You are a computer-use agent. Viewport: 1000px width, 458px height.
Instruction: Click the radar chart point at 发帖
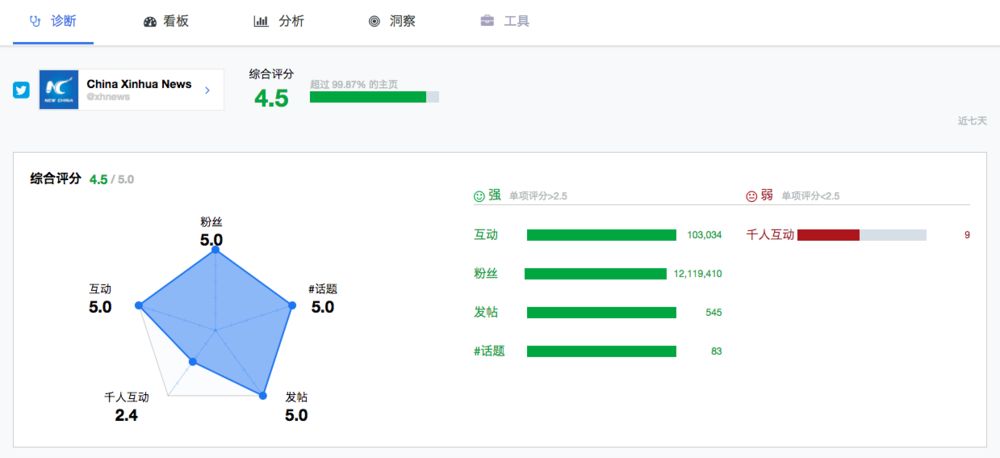(x=263, y=396)
